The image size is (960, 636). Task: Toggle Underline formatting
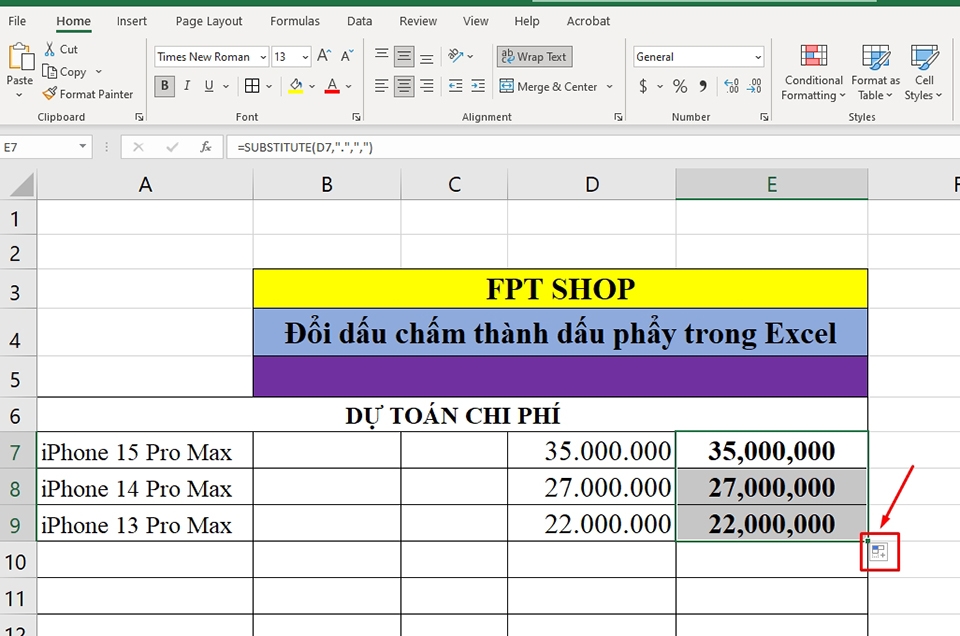coord(209,86)
